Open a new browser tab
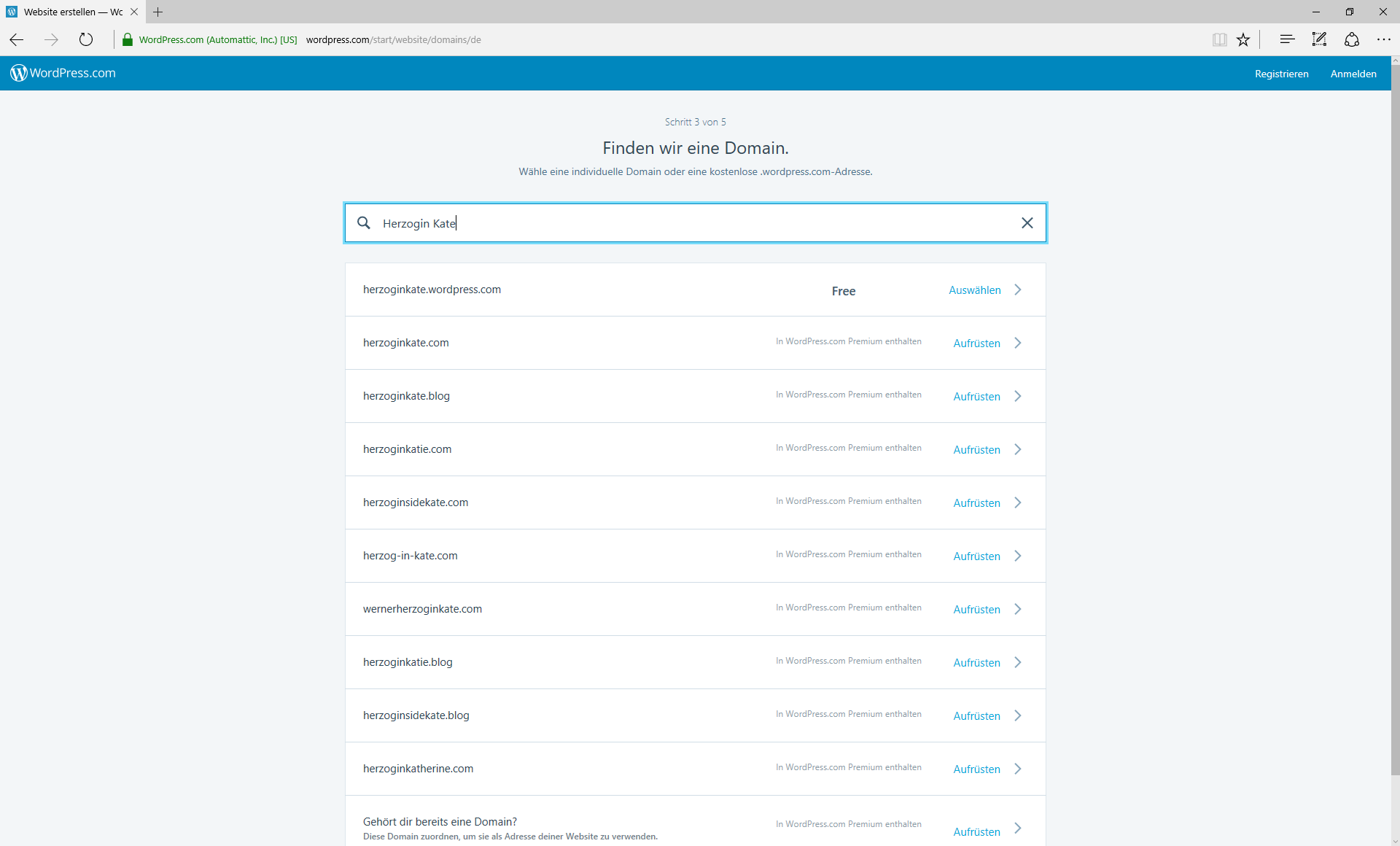This screenshot has width=1400, height=846. click(x=157, y=12)
